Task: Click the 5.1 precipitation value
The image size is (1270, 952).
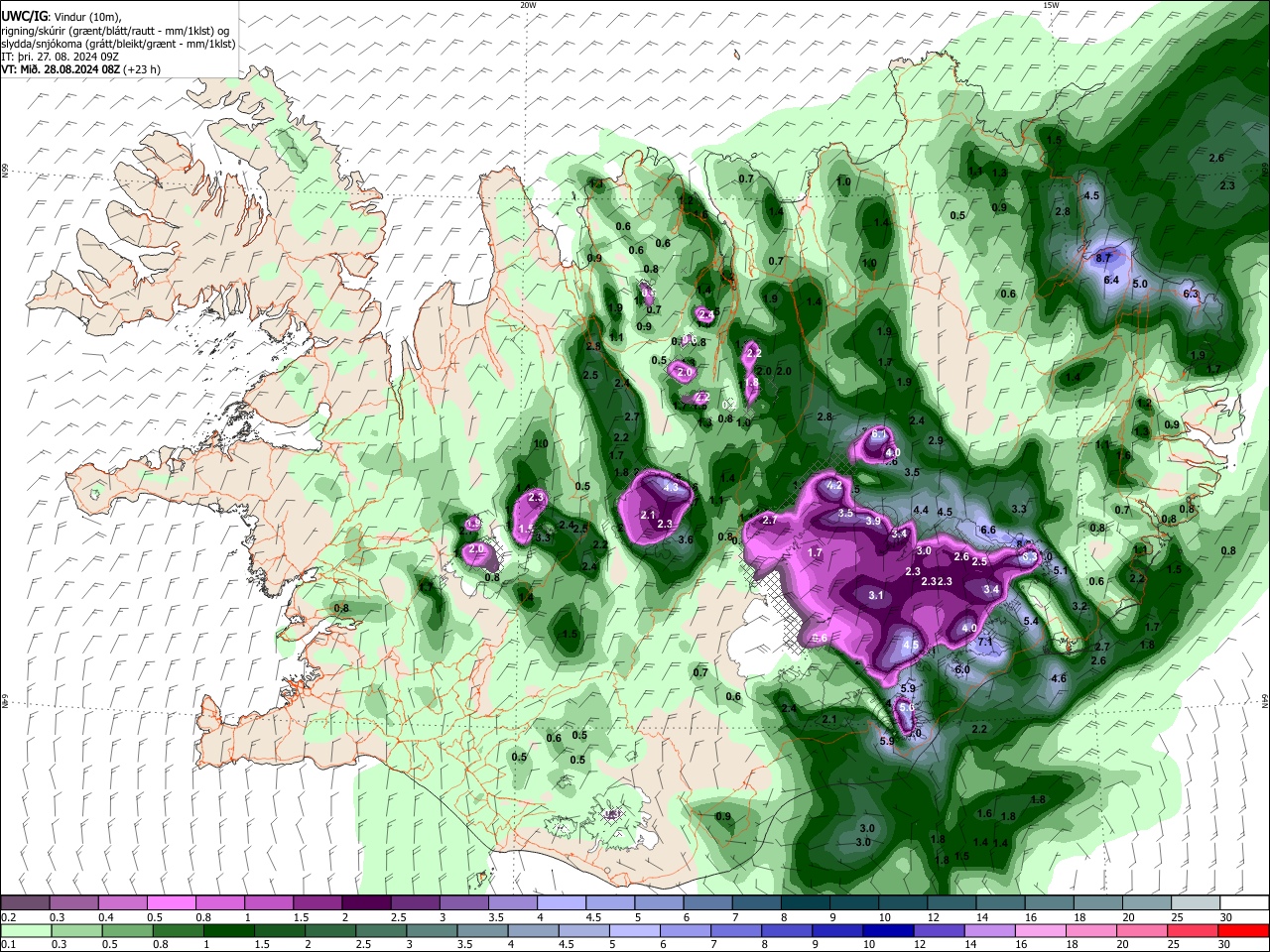Action: tap(1060, 570)
